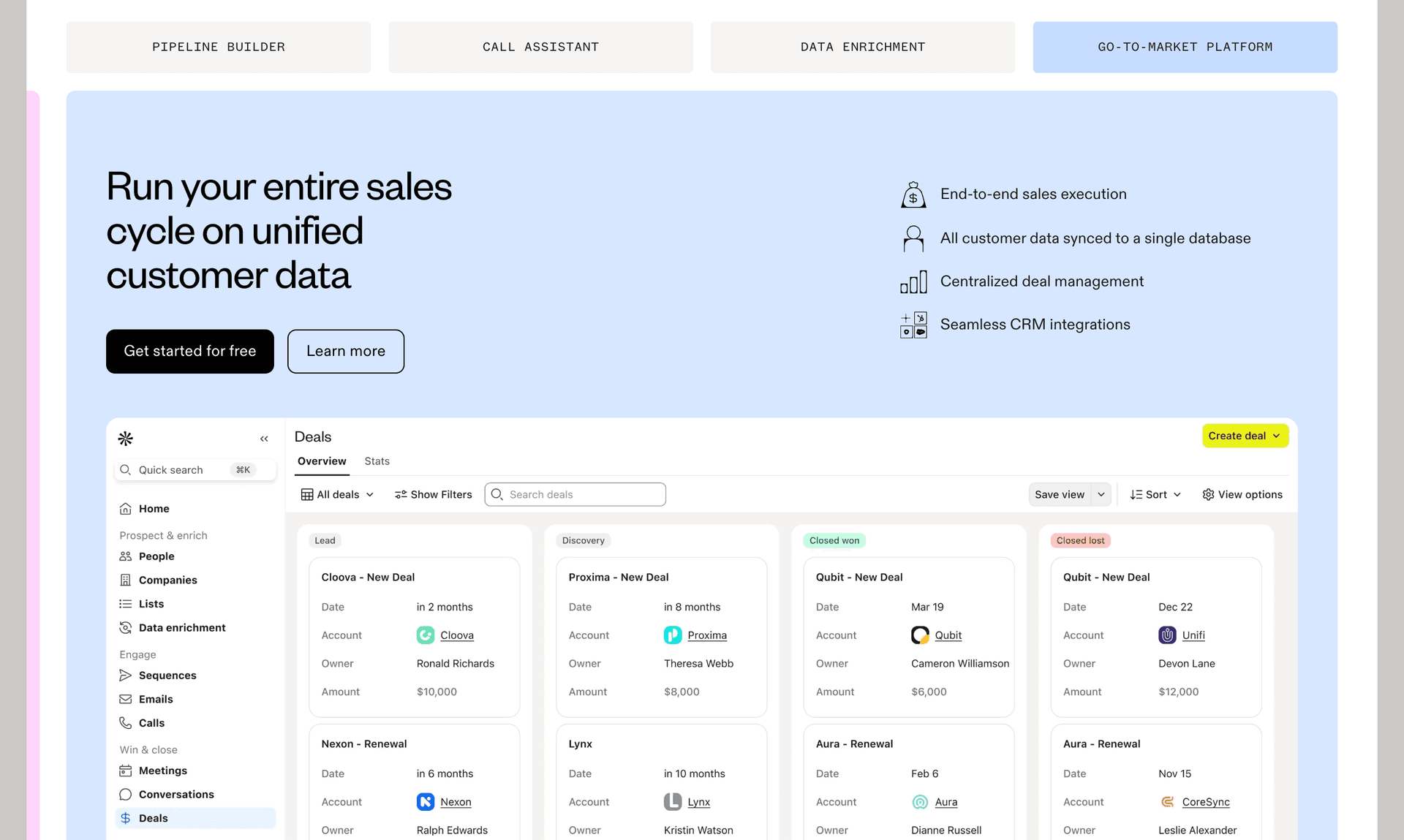Click the Closed won stage label
The image size is (1404, 840).
pyautogui.click(x=834, y=541)
